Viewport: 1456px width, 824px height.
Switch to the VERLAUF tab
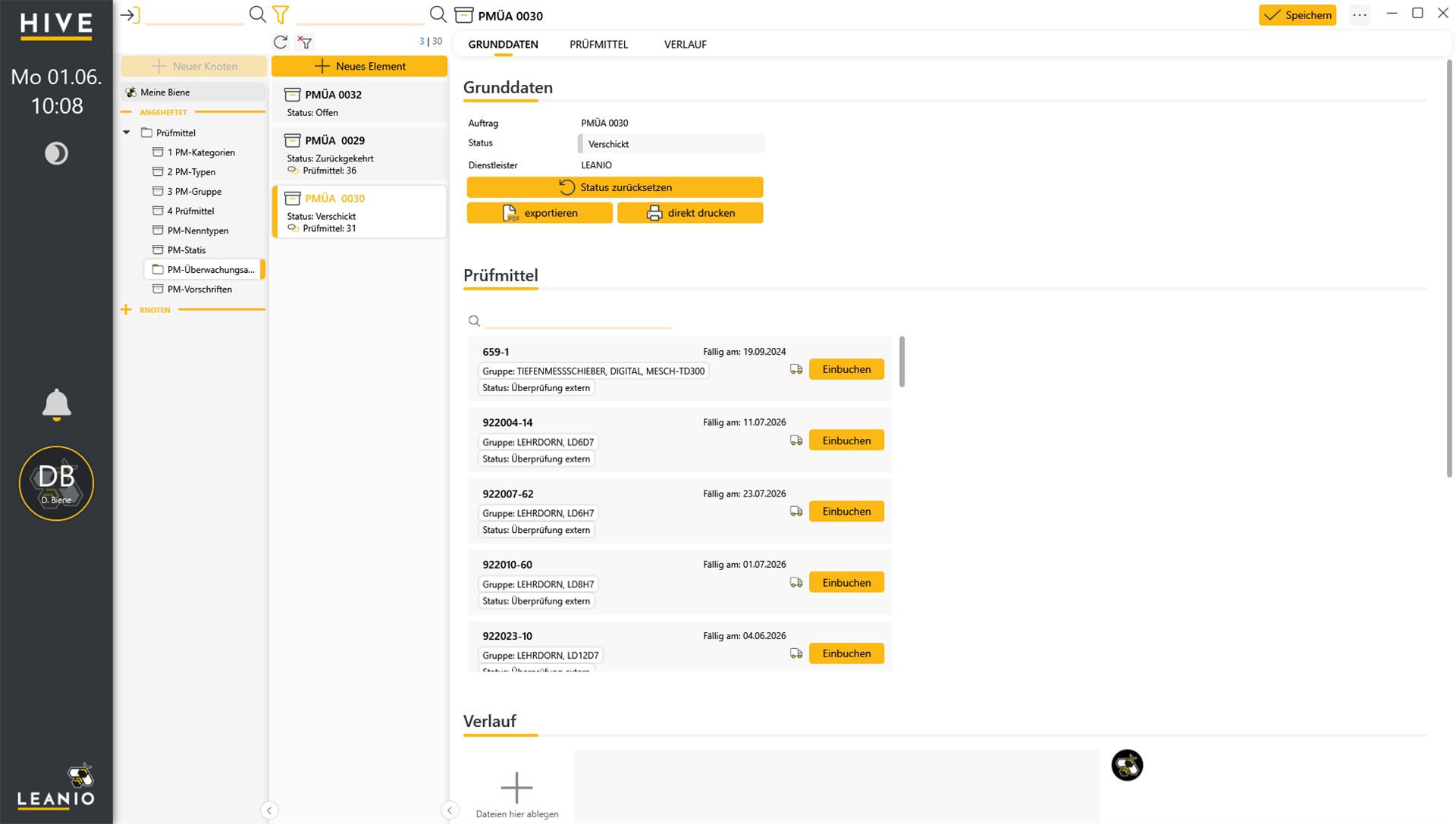[686, 45]
